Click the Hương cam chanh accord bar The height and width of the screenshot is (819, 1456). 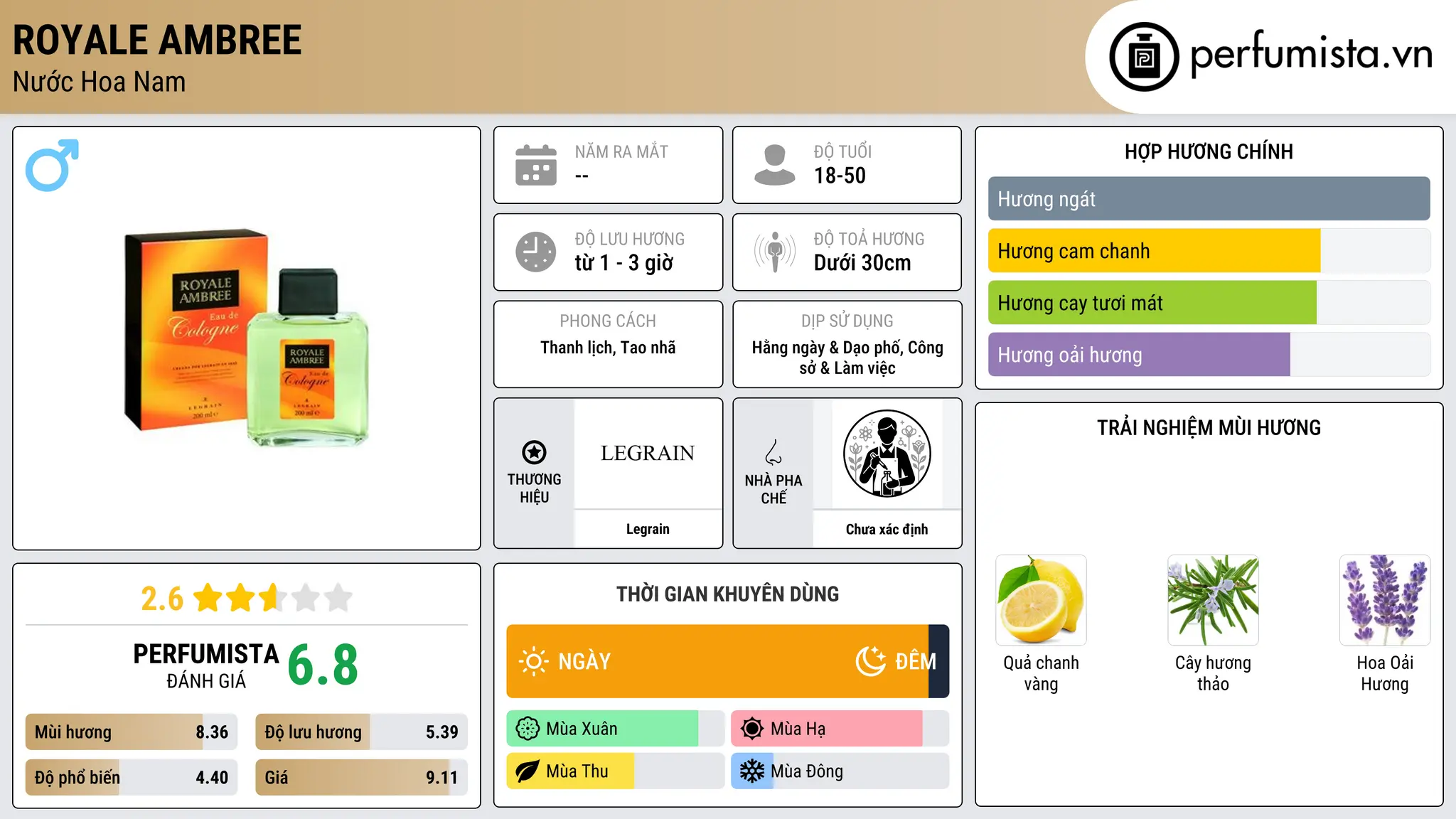coord(1209,250)
